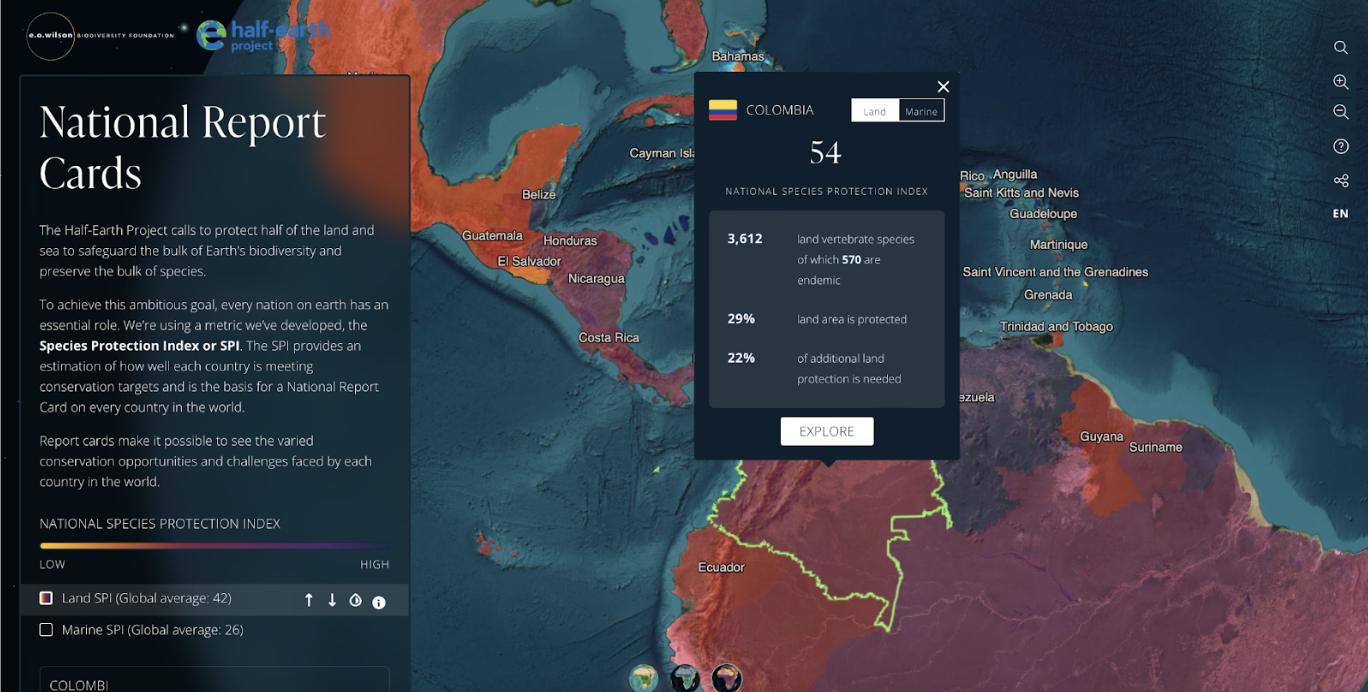
Task: Click the country search field showing COLOMBI
Action: [x=214, y=681]
